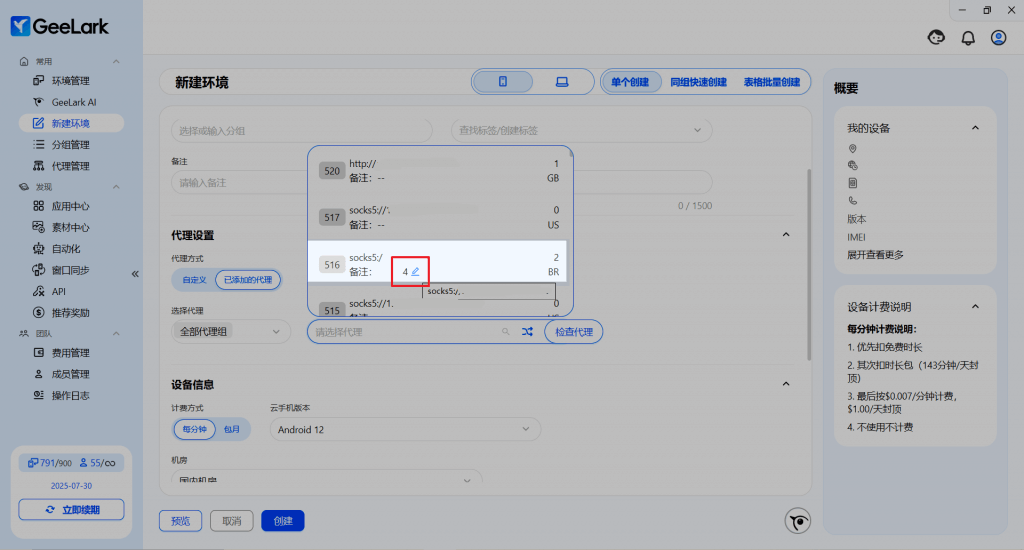
Task: Click the floating assistant icon bottom right
Action: (797, 520)
